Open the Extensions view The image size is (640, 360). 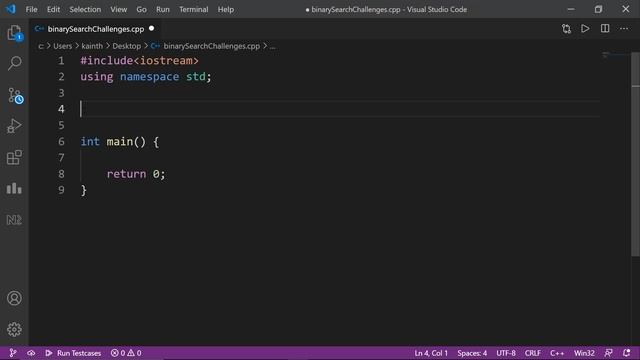pyautogui.click(x=14, y=157)
